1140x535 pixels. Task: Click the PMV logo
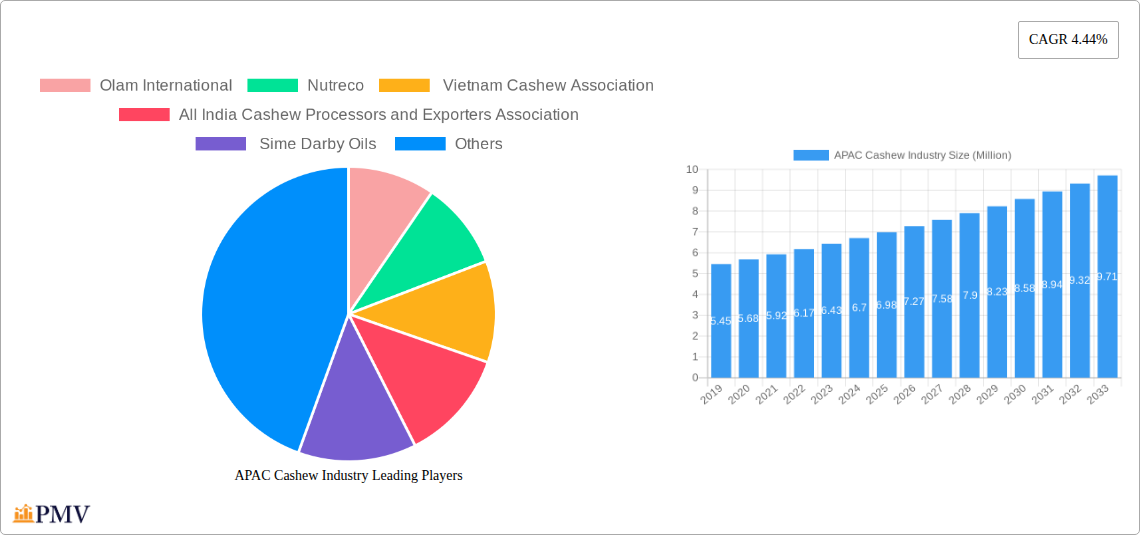(x=52, y=514)
